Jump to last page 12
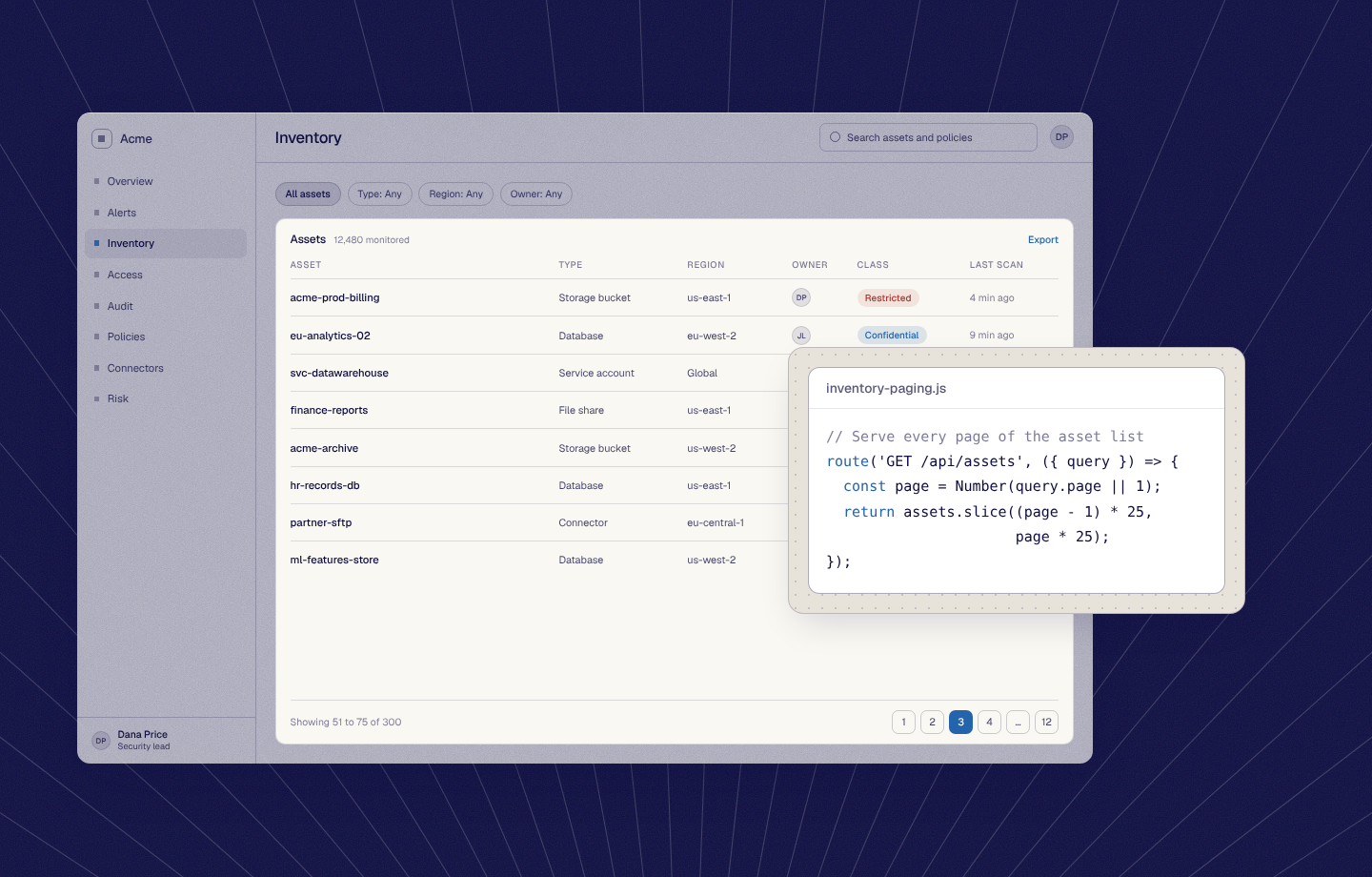1372x877 pixels. [x=1046, y=723]
